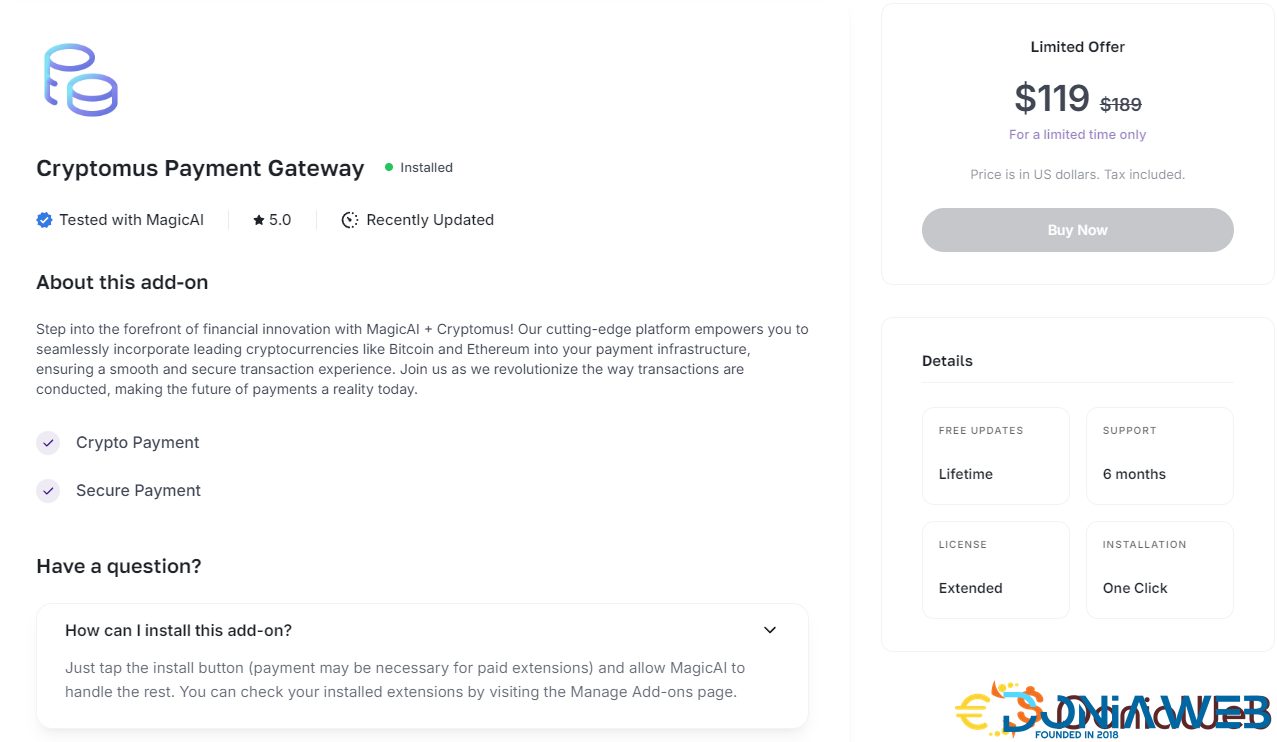1277x742 pixels.
Task: Click the Cryptomus coins logo icon
Action: coord(80,80)
